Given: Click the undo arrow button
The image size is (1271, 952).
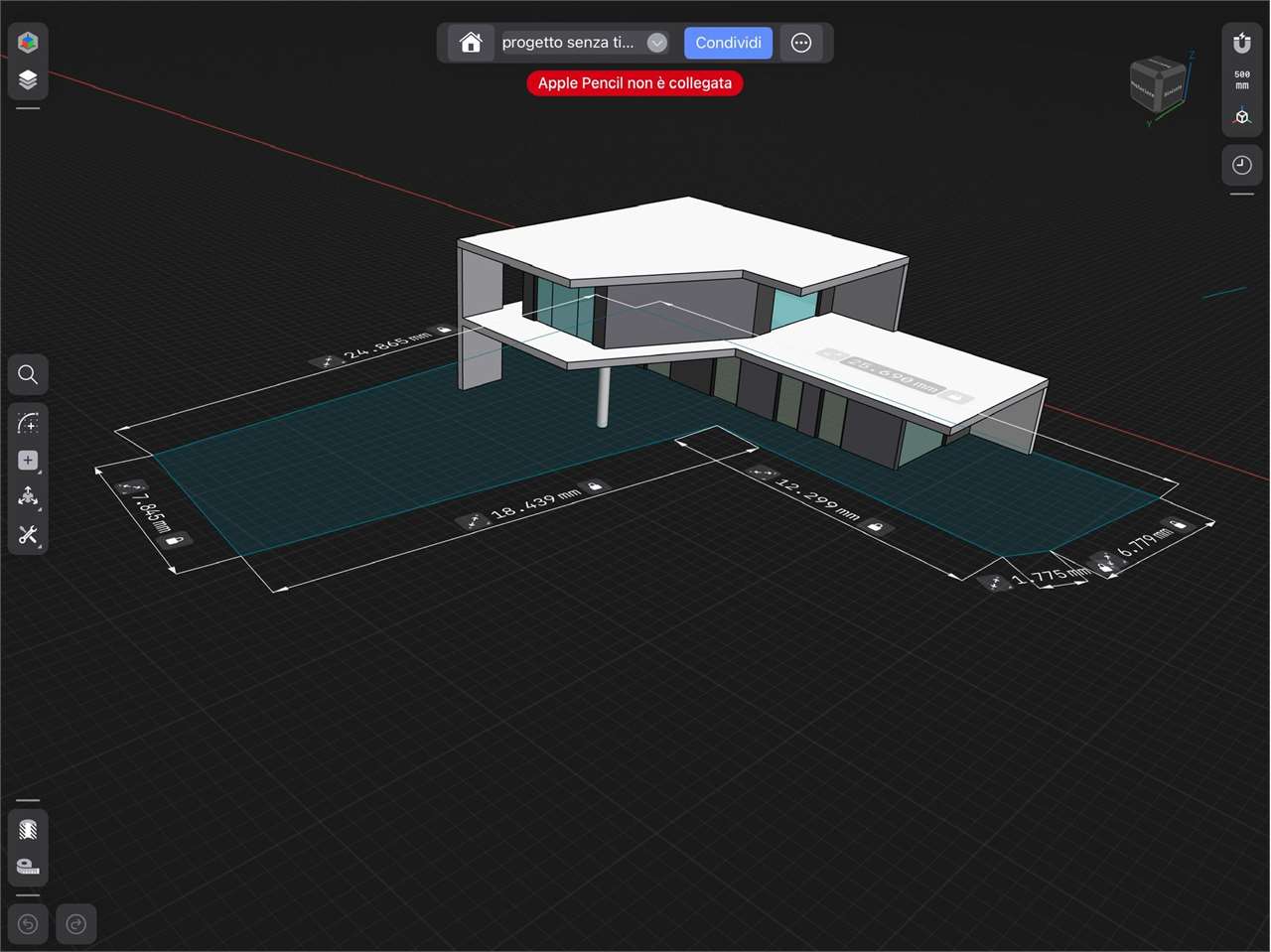Looking at the screenshot, I should 28,925.
